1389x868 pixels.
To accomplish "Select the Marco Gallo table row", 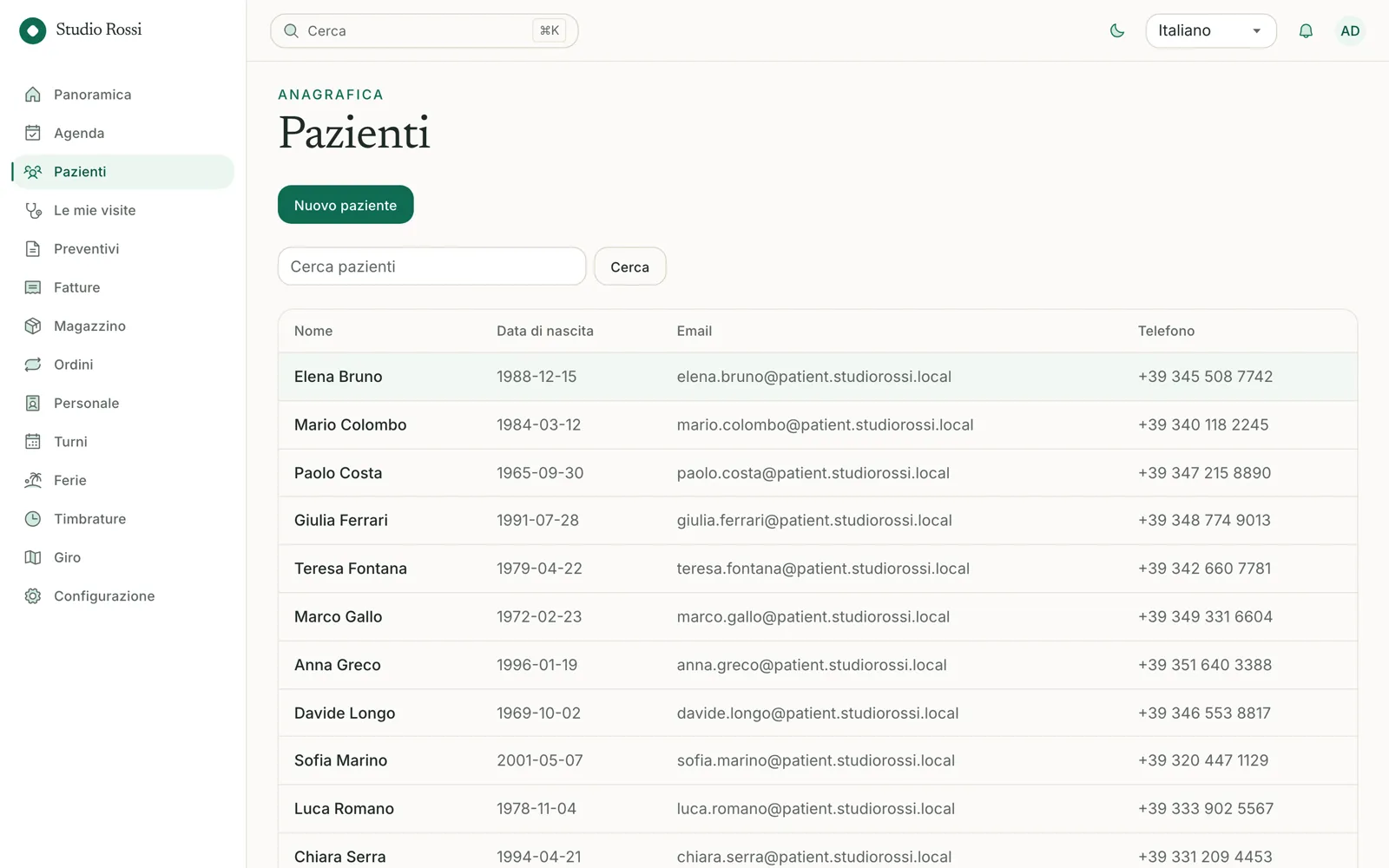I will click(x=818, y=617).
